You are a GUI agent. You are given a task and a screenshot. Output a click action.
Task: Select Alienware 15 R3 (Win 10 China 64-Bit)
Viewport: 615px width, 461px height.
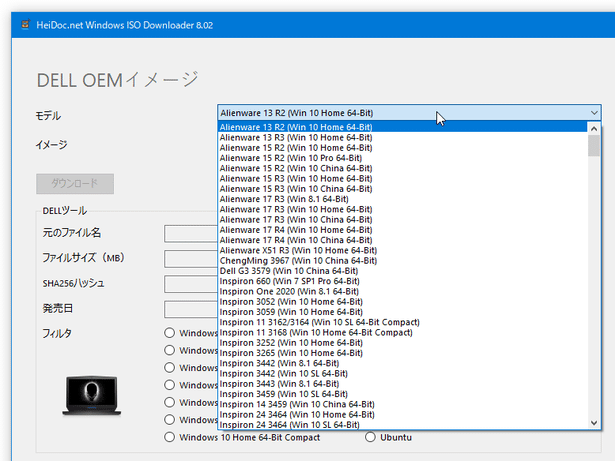coord(402,188)
